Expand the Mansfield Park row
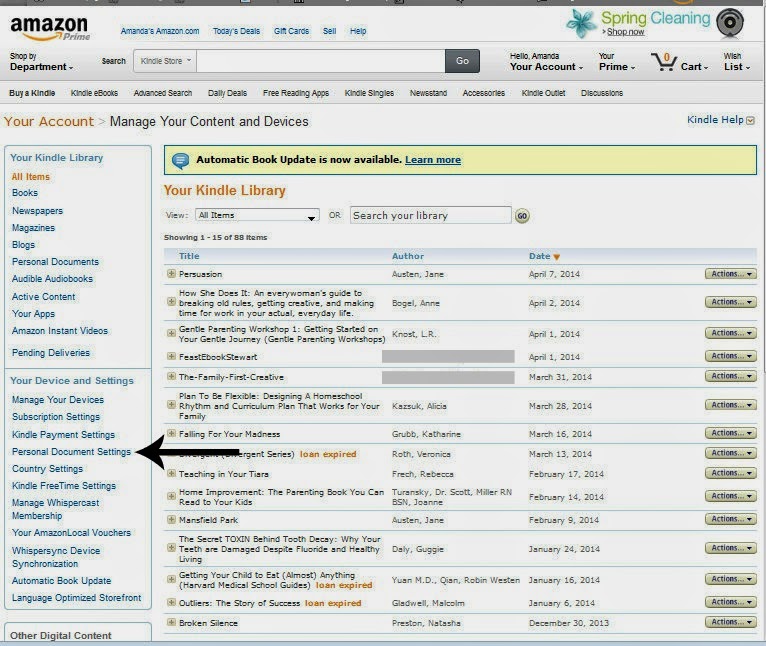 click(171, 519)
